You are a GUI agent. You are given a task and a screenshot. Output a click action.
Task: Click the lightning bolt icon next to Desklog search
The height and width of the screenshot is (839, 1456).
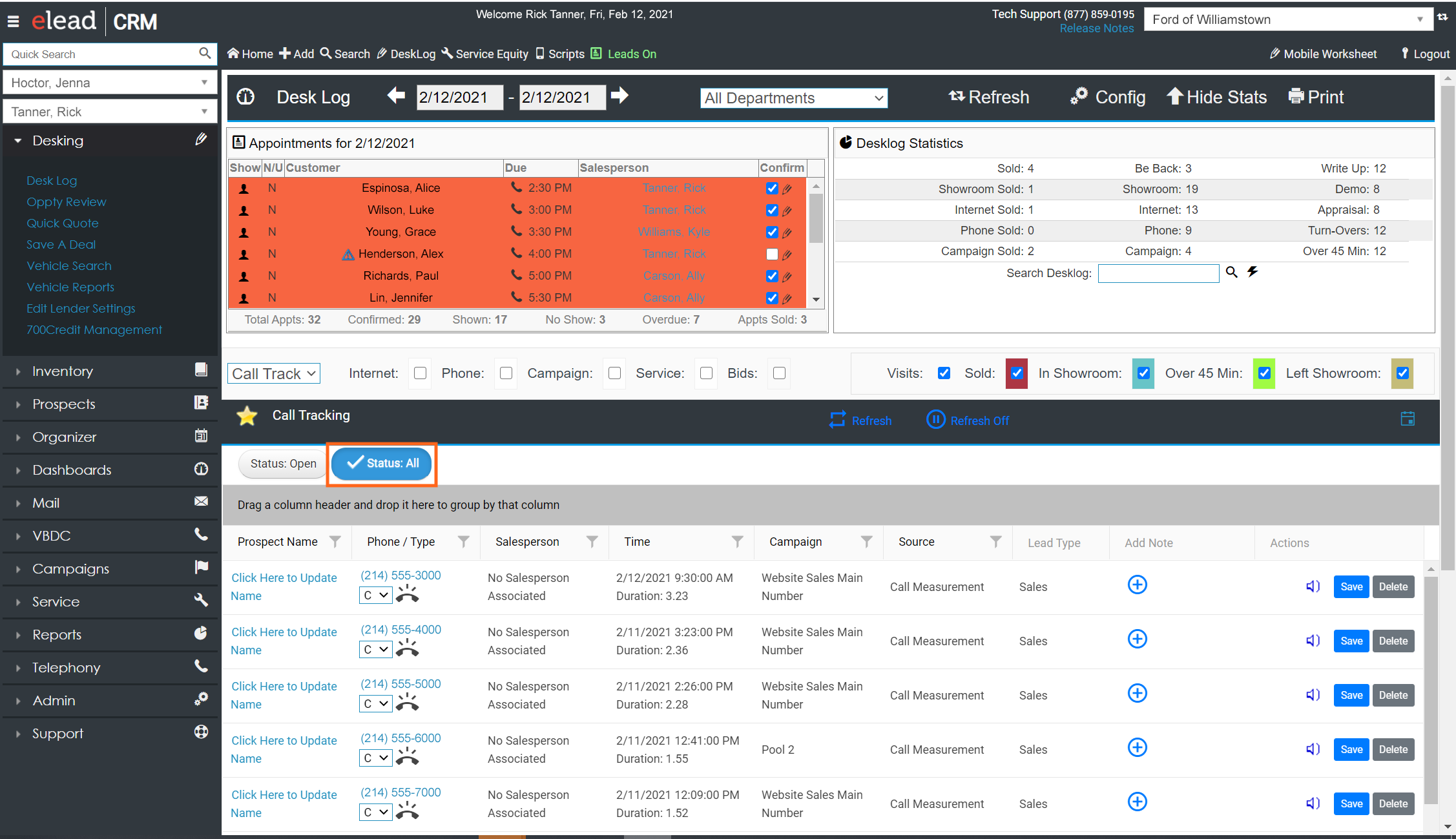click(1253, 272)
